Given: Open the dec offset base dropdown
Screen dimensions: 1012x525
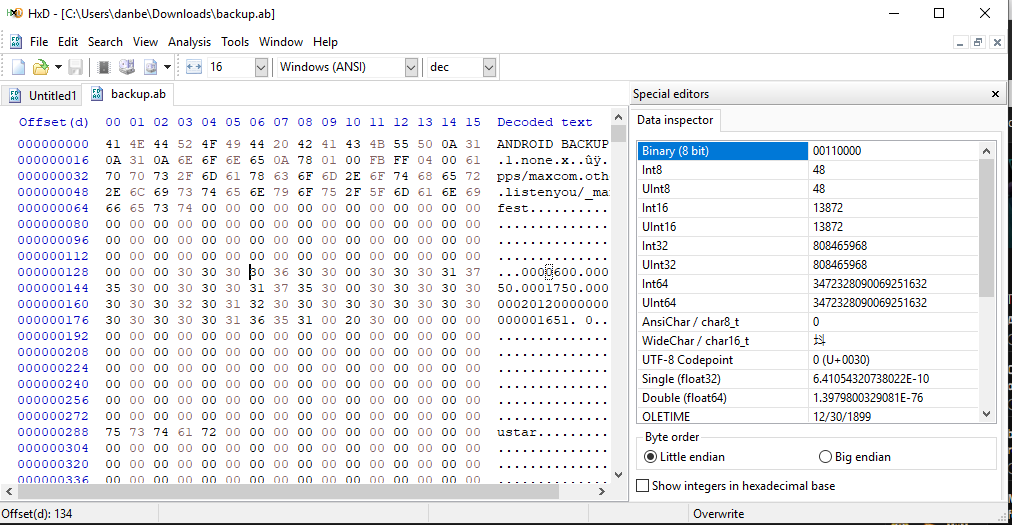Looking at the screenshot, I should 489,67.
